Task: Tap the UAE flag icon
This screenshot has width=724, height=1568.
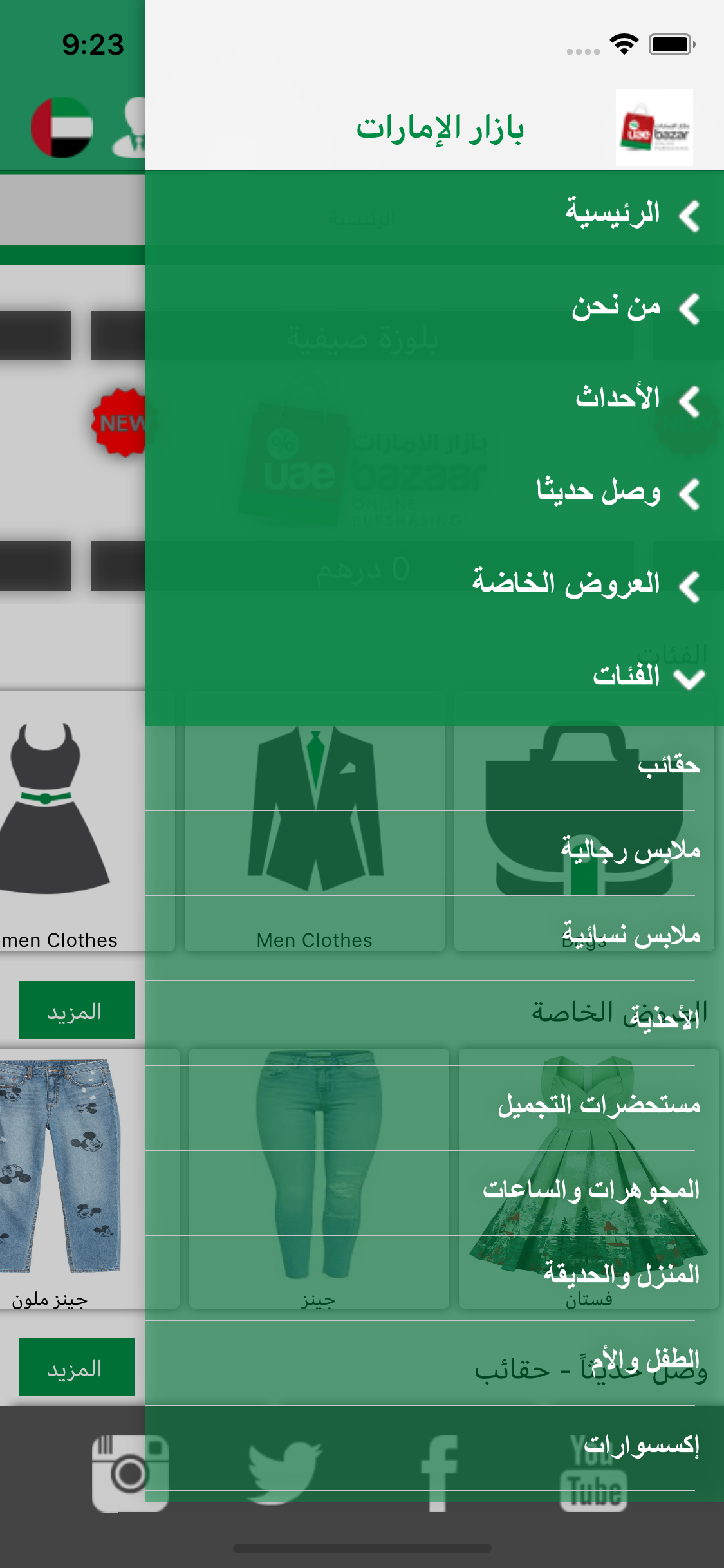Action: (x=62, y=127)
